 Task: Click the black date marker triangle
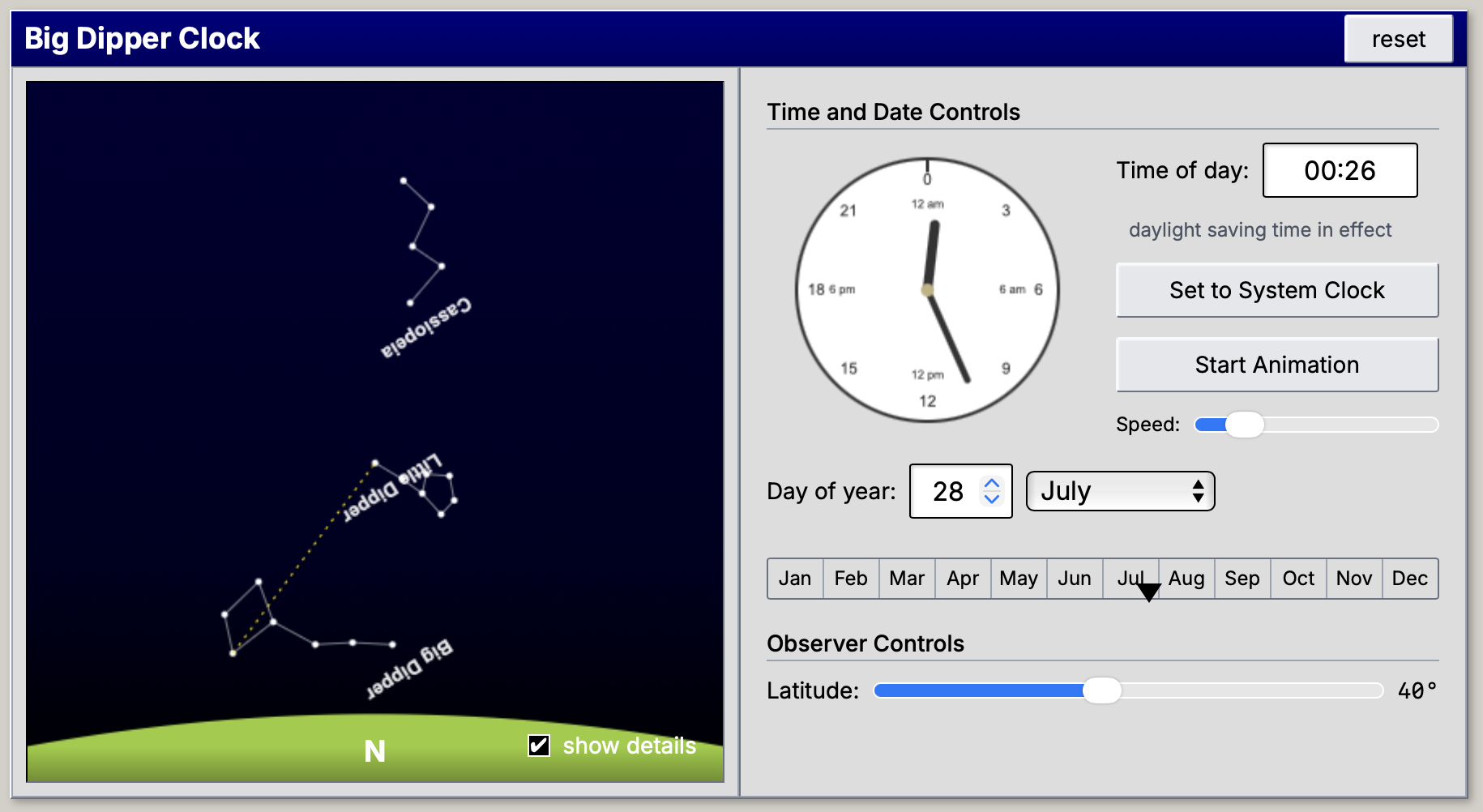pyautogui.click(x=1148, y=592)
